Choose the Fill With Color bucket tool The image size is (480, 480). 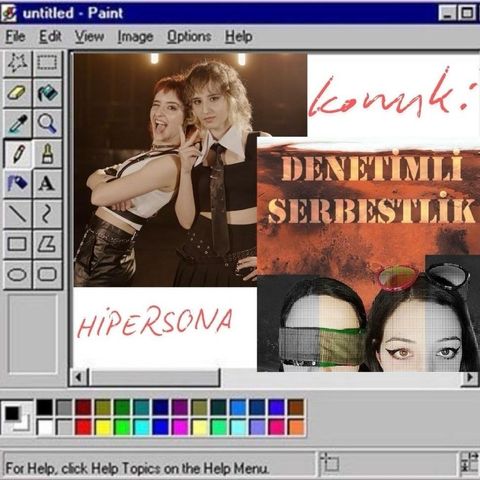(x=47, y=93)
